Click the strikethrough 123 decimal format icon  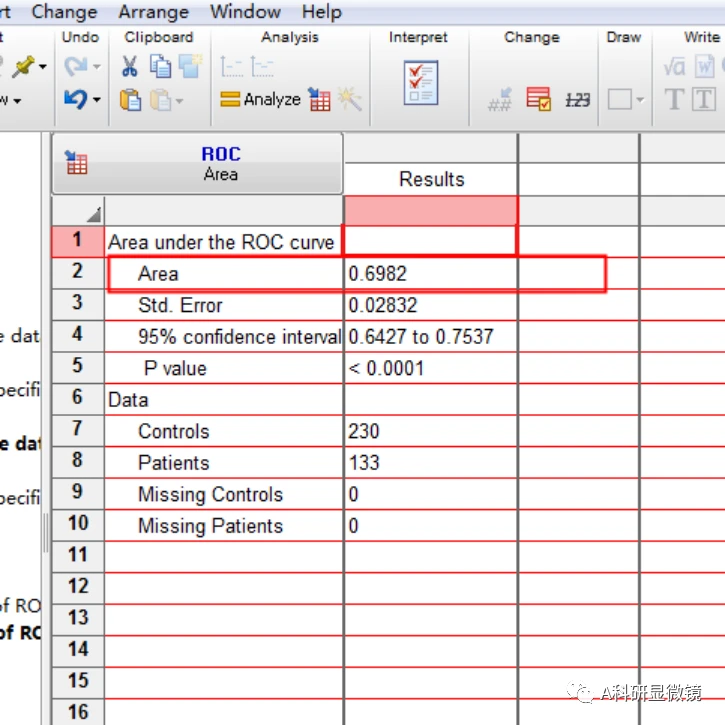pyautogui.click(x=578, y=100)
